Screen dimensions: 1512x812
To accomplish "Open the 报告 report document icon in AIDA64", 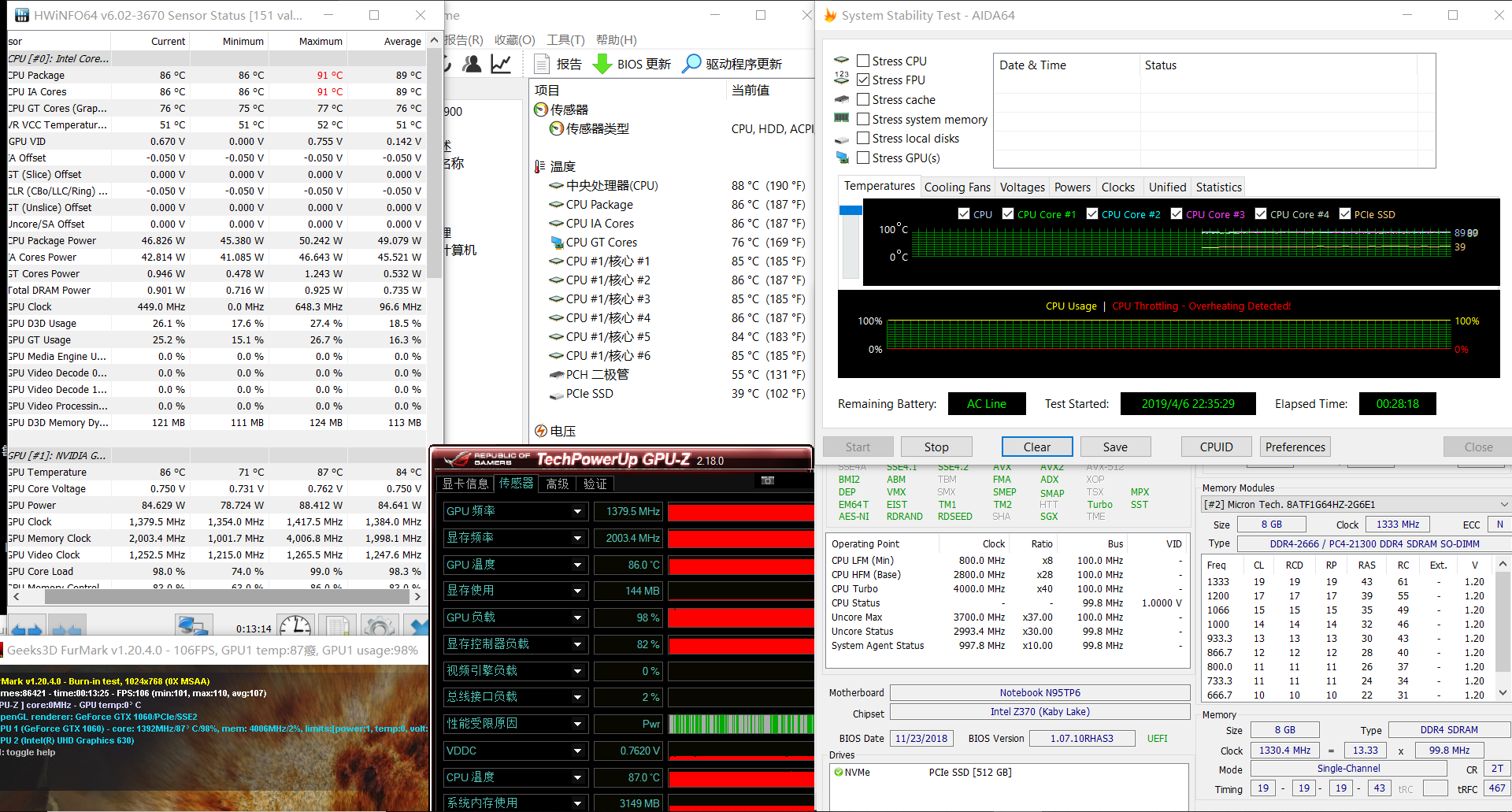I will point(541,64).
